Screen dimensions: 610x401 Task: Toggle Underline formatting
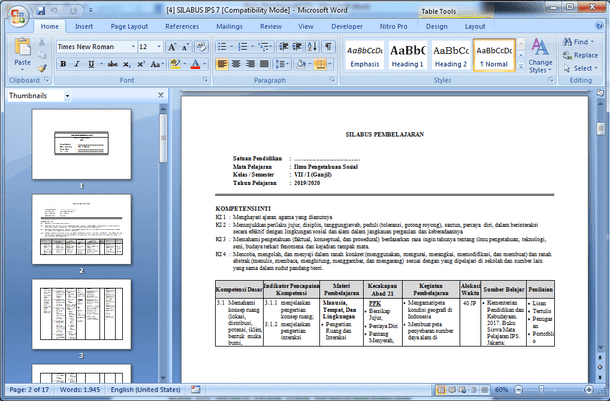(91, 64)
